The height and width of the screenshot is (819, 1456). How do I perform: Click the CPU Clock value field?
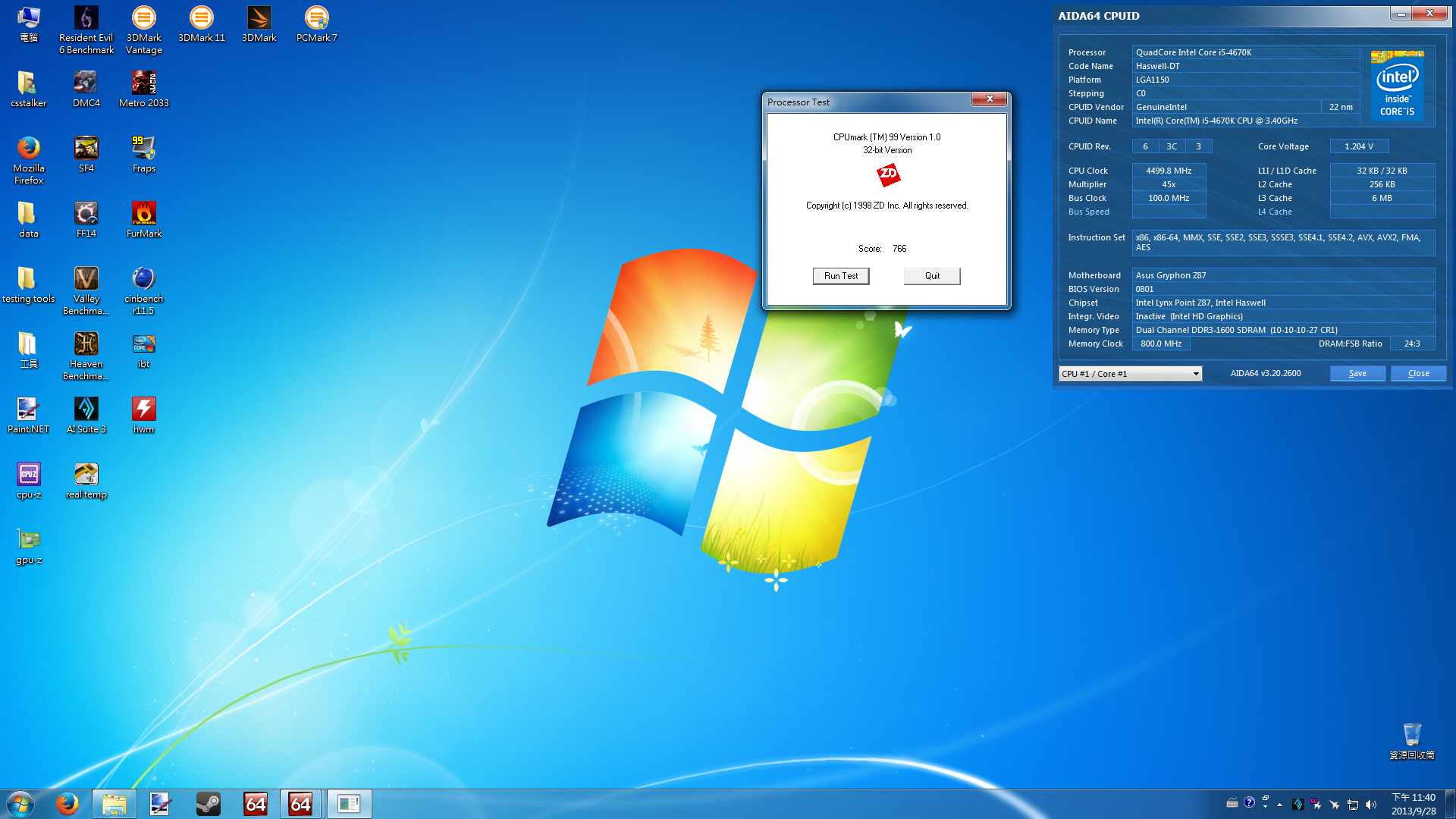pos(1169,171)
